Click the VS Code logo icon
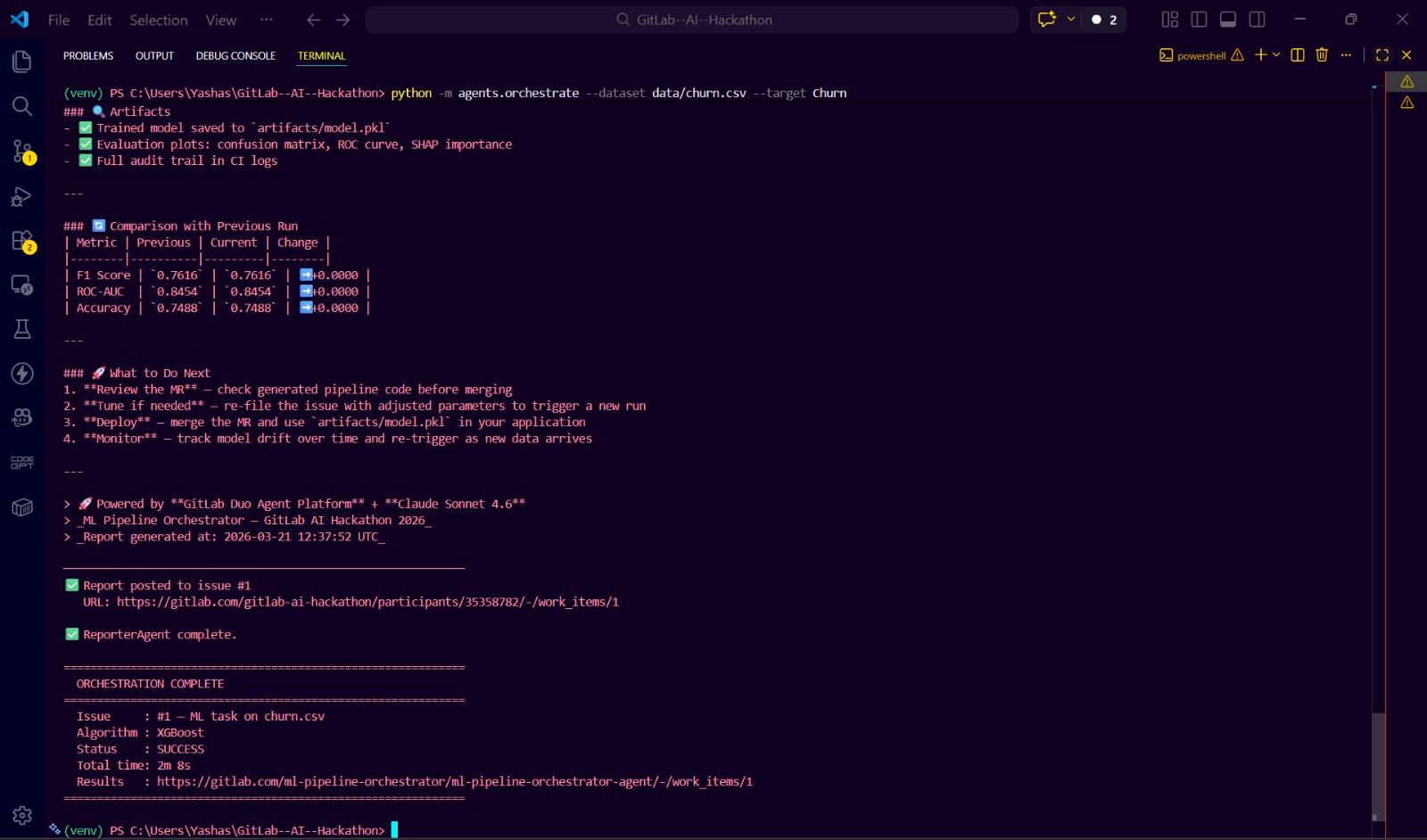1427x840 pixels. (20, 20)
